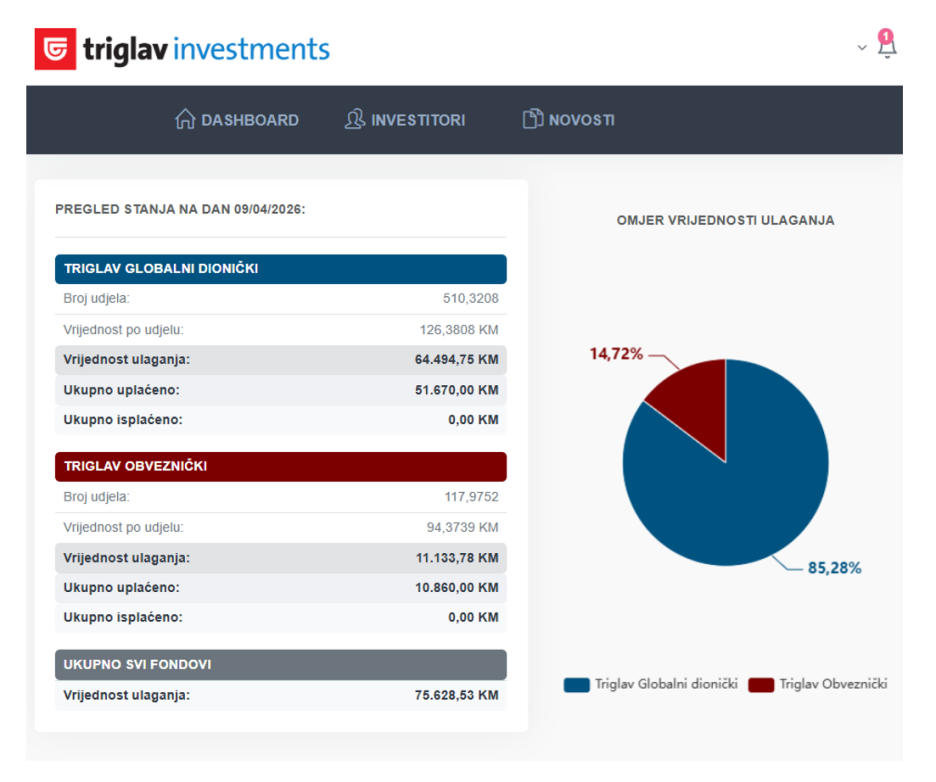Click the Triglav Obveznički legend label
936x782 pixels.
pyautogui.click(x=833, y=684)
